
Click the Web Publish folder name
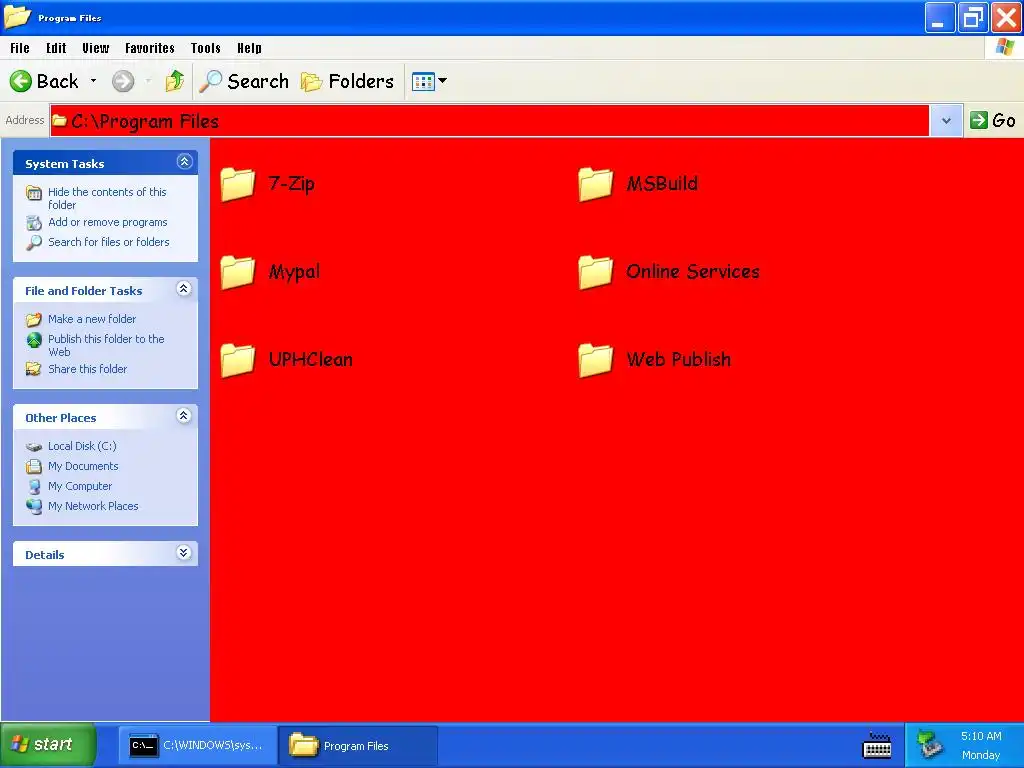[679, 359]
